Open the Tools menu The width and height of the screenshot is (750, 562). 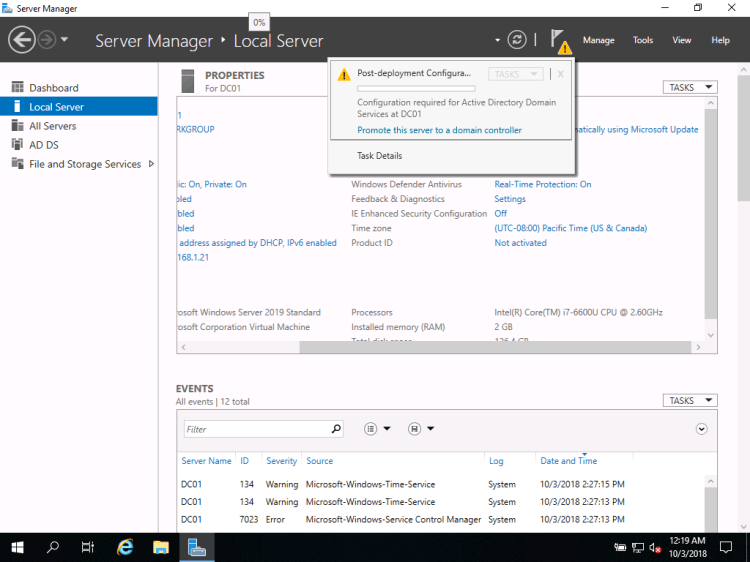(x=643, y=41)
